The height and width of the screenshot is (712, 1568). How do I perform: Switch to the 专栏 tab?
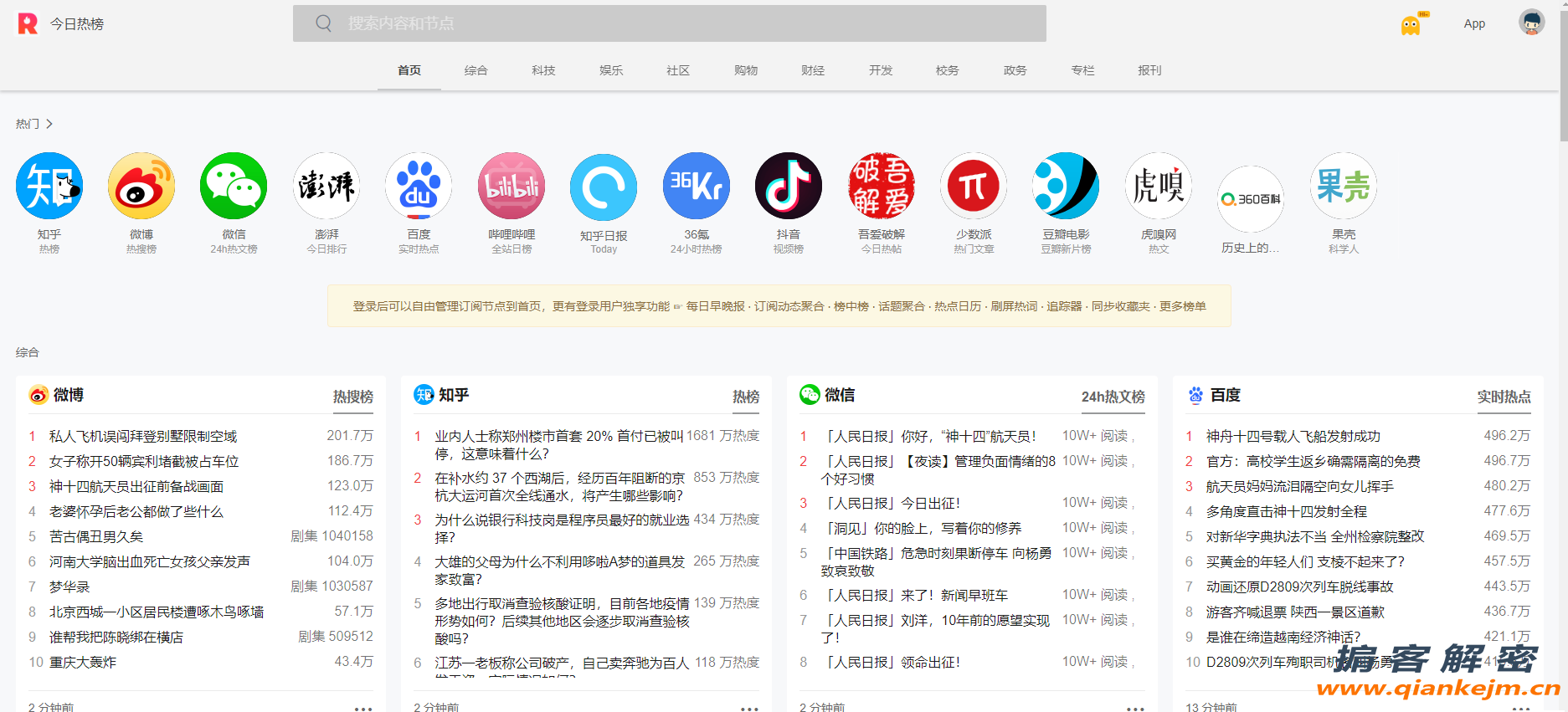tap(1082, 70)
